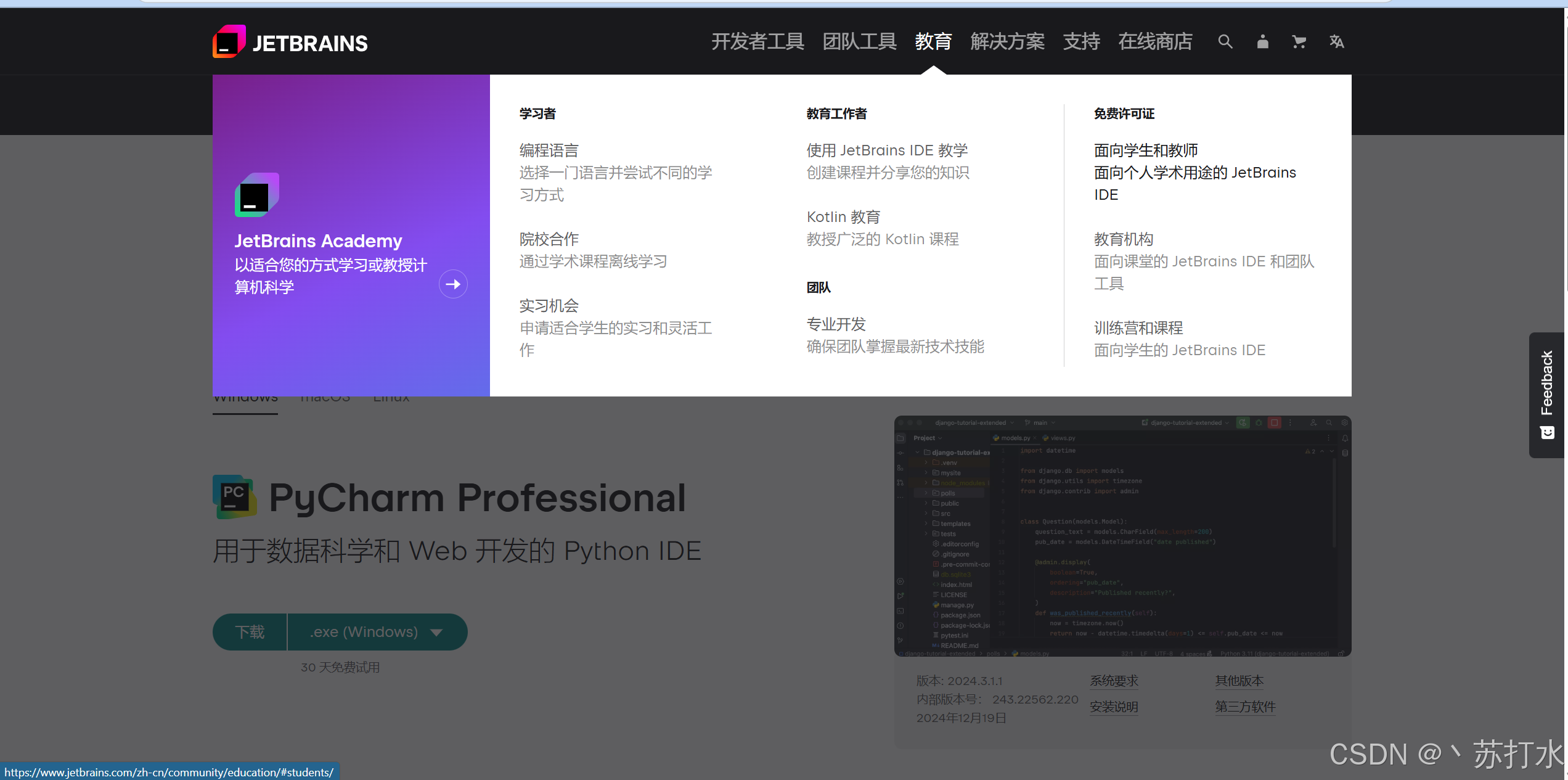Open 教育机构 link
This screenshot has height=780, width=1568.
click(x=1124, y=239)
